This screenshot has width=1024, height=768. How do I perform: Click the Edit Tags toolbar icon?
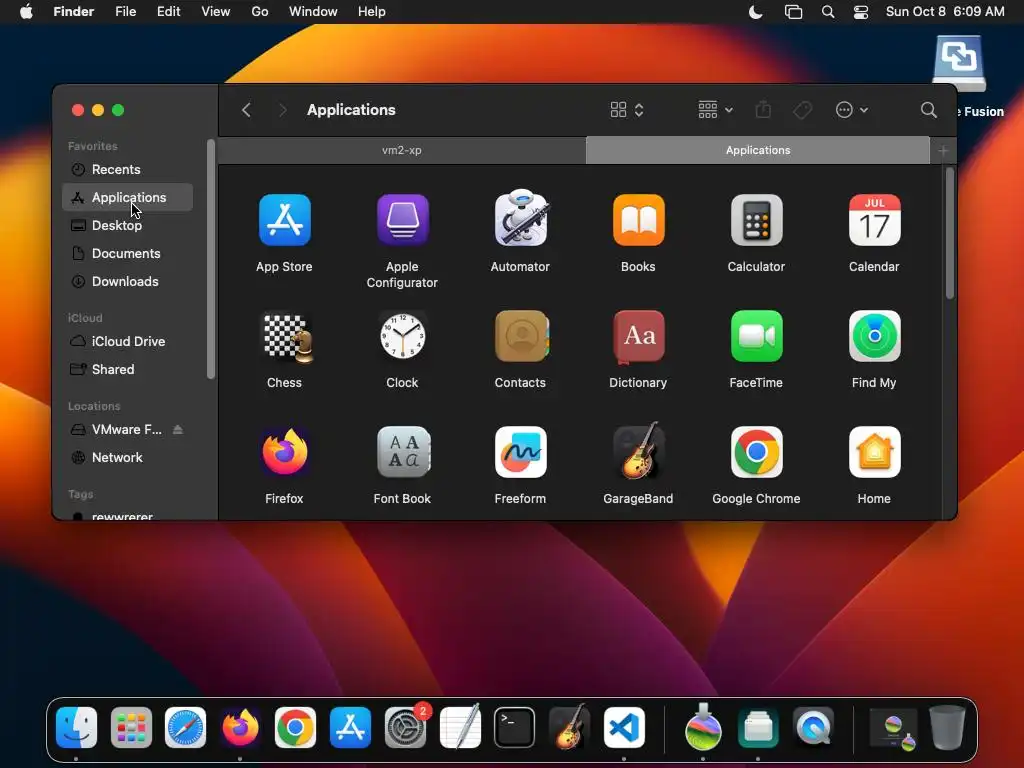803,110
